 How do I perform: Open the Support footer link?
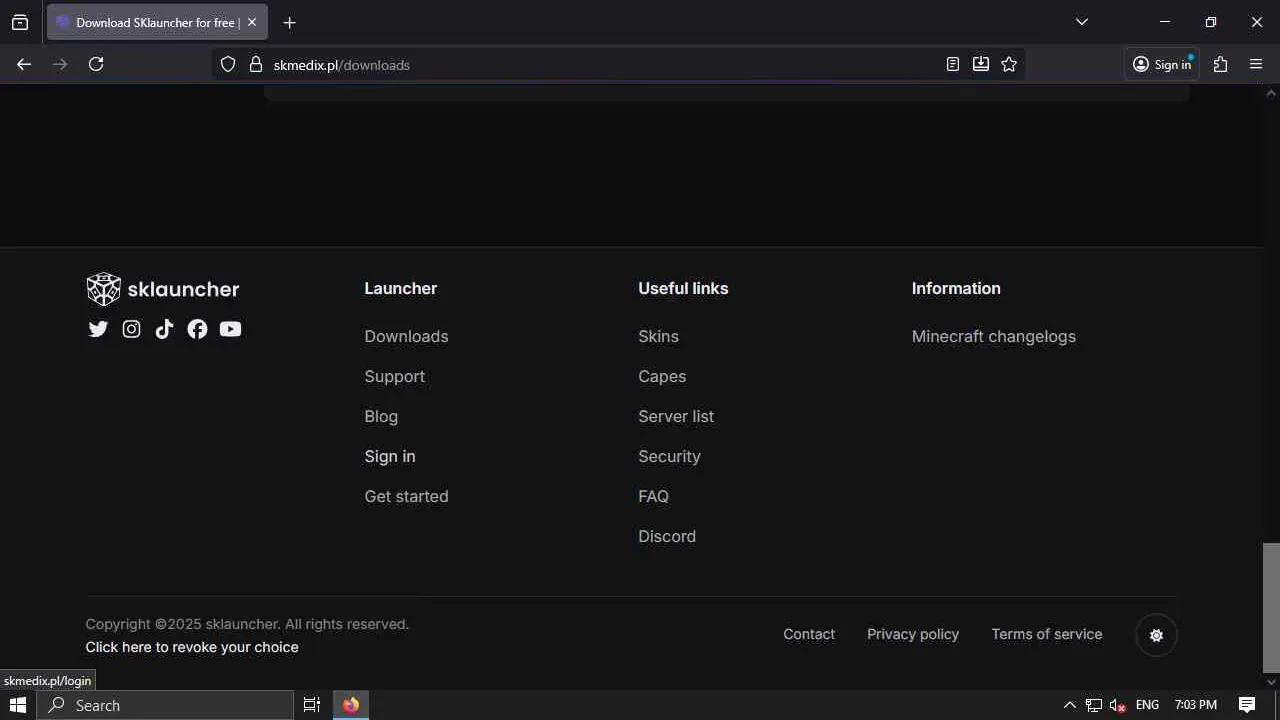click(x=395, y=376)
